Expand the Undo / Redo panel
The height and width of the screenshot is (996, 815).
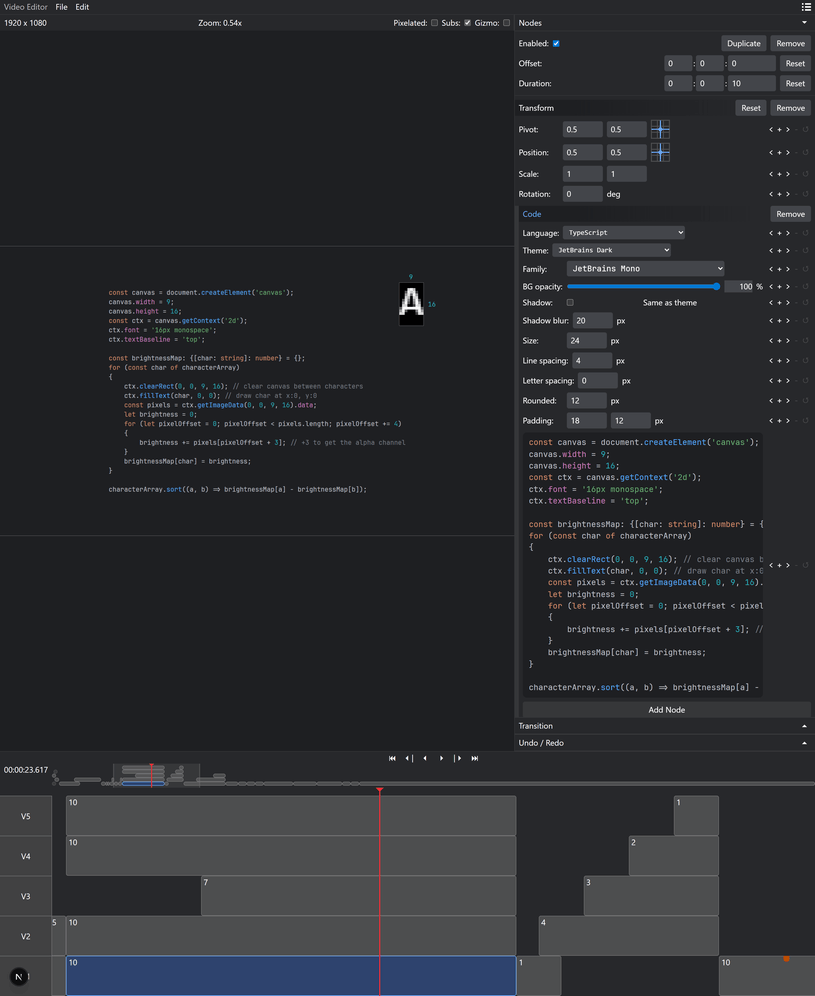coord(804,743)
